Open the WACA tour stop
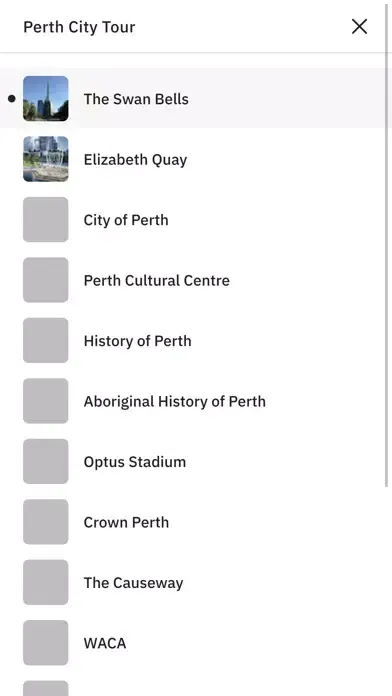 tap(194, 643)
